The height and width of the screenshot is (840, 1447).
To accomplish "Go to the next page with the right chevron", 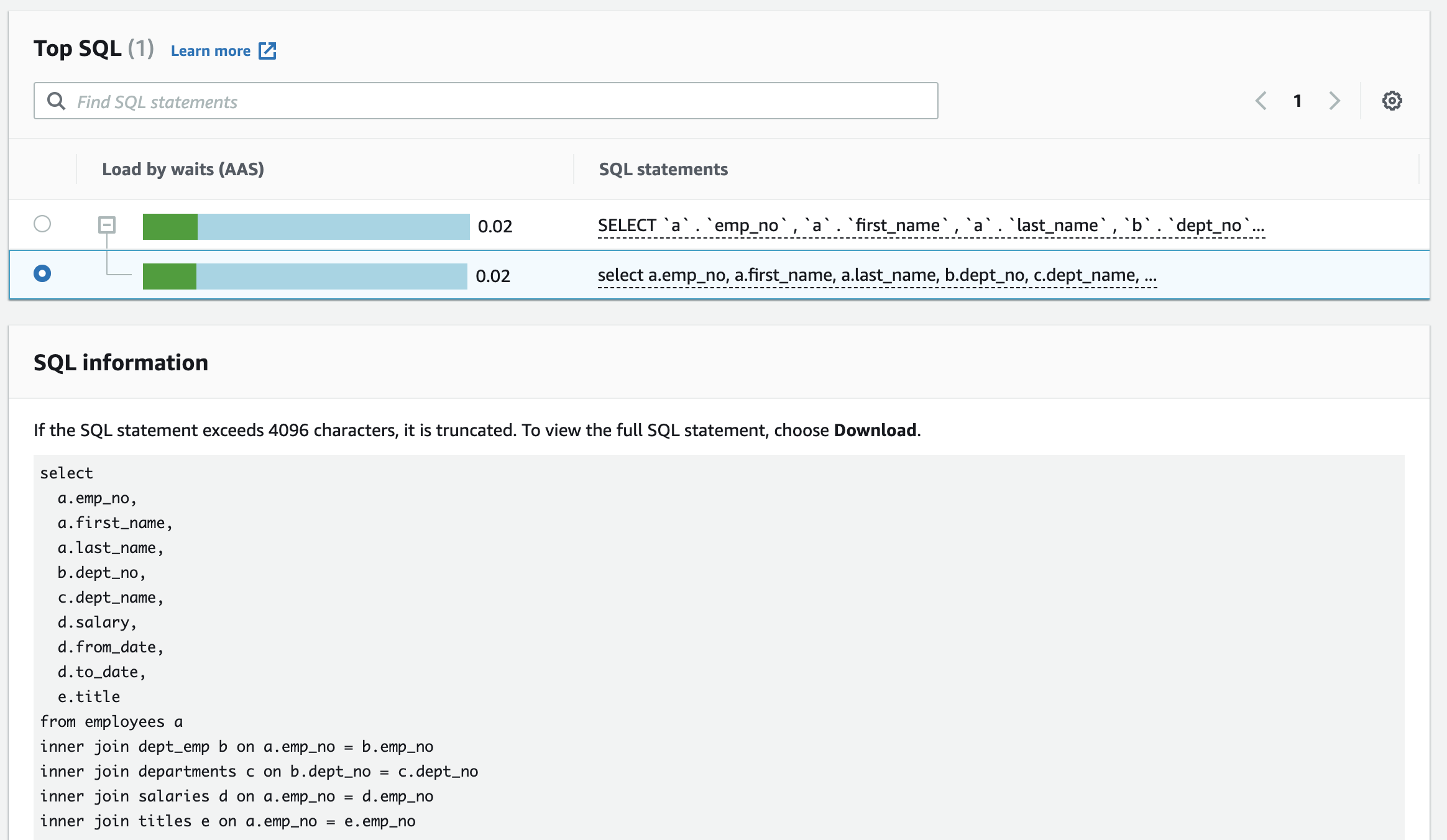I will click(1334, 101).
